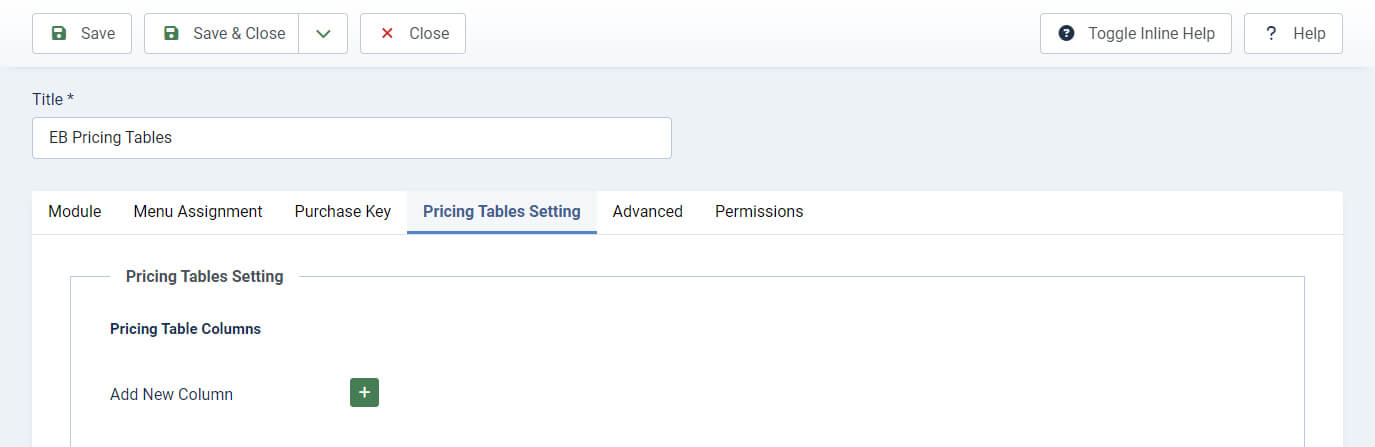The width and height of the screenshot is (1375, 447).
Task: Click the floppy disk icon on Save
Action: (x=59, y=33)
